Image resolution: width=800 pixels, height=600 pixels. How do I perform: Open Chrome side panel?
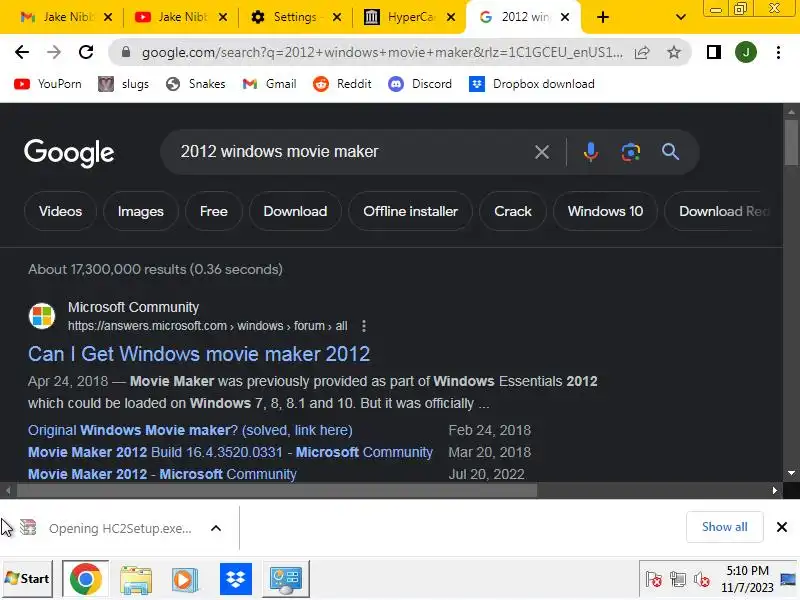point(714,52)
